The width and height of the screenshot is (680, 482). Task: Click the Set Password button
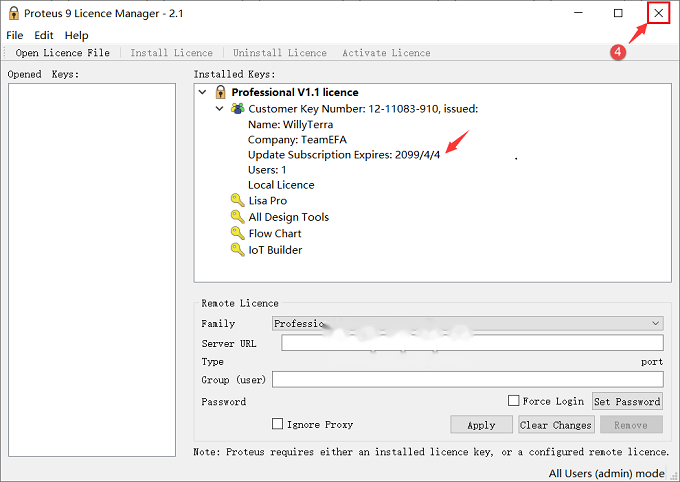click(x=627, y=401)
